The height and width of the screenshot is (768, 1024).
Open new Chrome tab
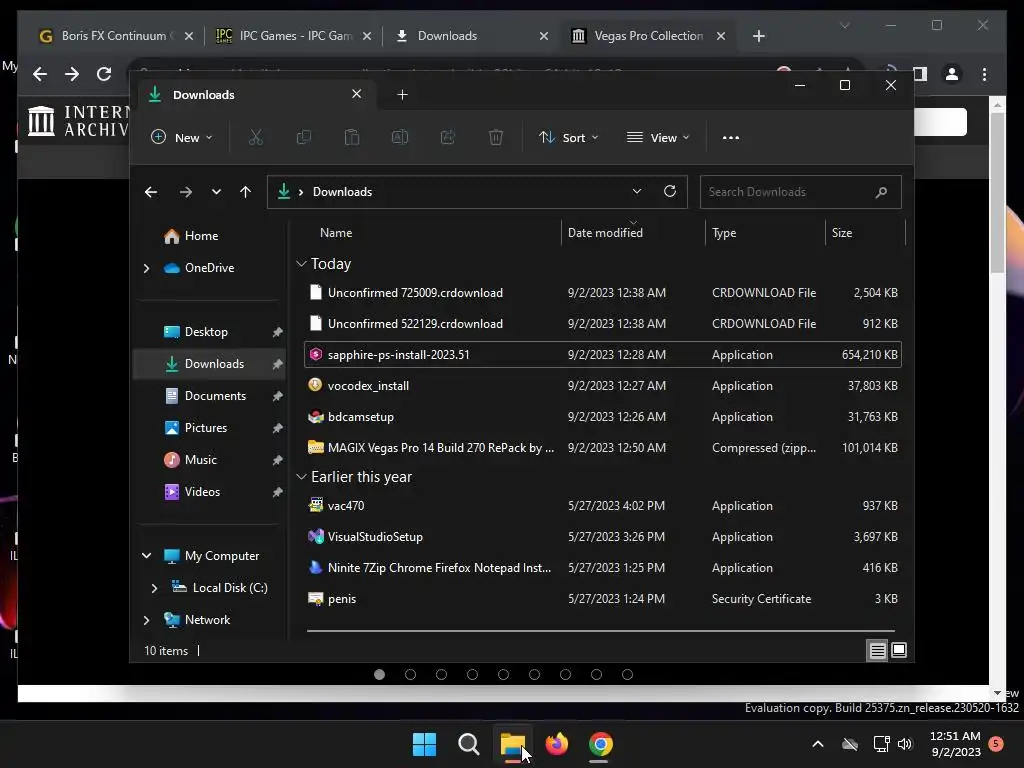pos(758,36)
